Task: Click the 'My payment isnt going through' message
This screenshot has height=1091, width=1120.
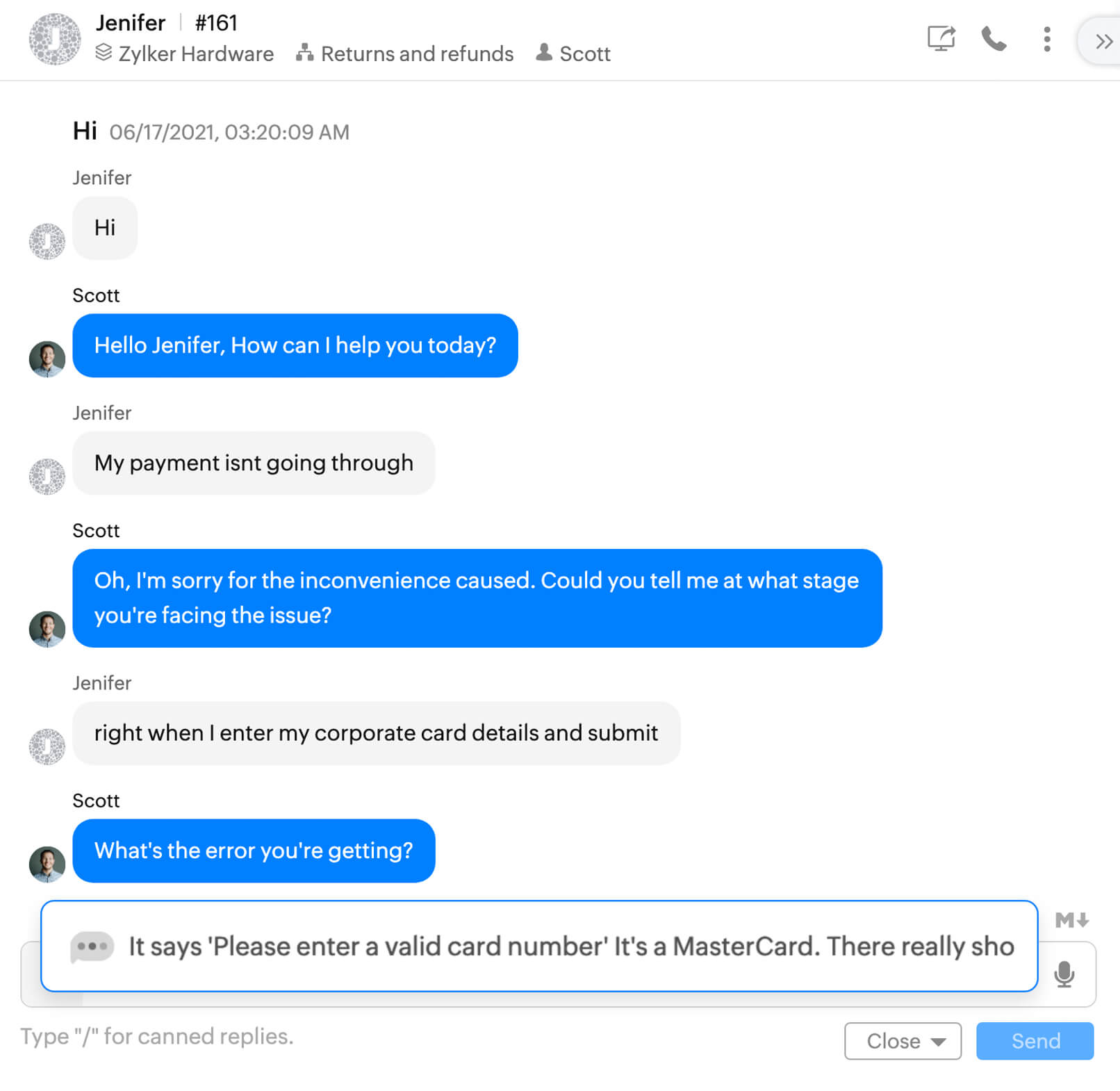Action: pyautogui.click(x=254, y=463)
